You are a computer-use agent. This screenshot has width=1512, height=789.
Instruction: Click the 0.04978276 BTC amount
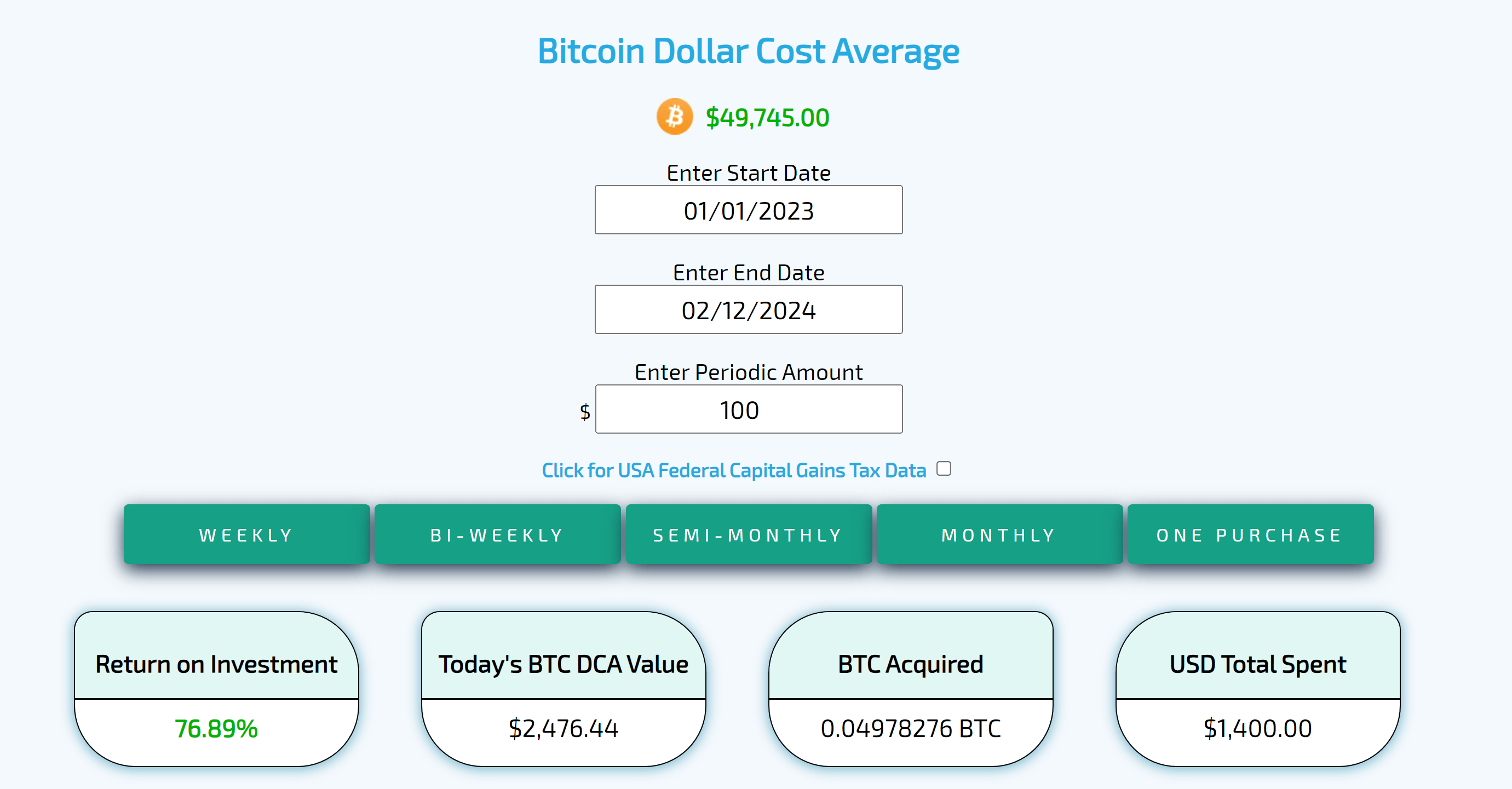[910, 729]
